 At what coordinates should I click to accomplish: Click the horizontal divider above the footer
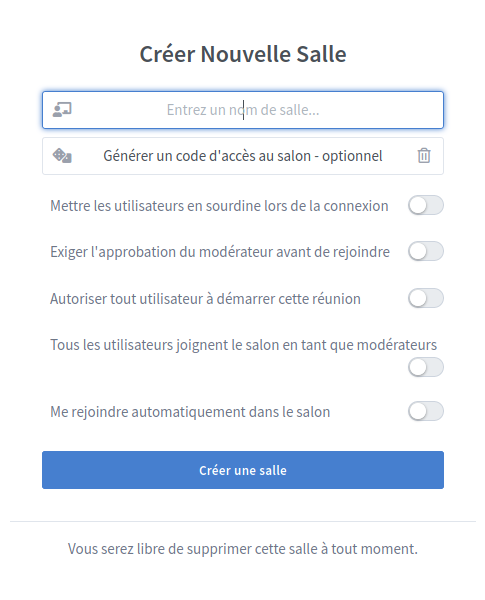pyautogui.click(x=243, y=521)
